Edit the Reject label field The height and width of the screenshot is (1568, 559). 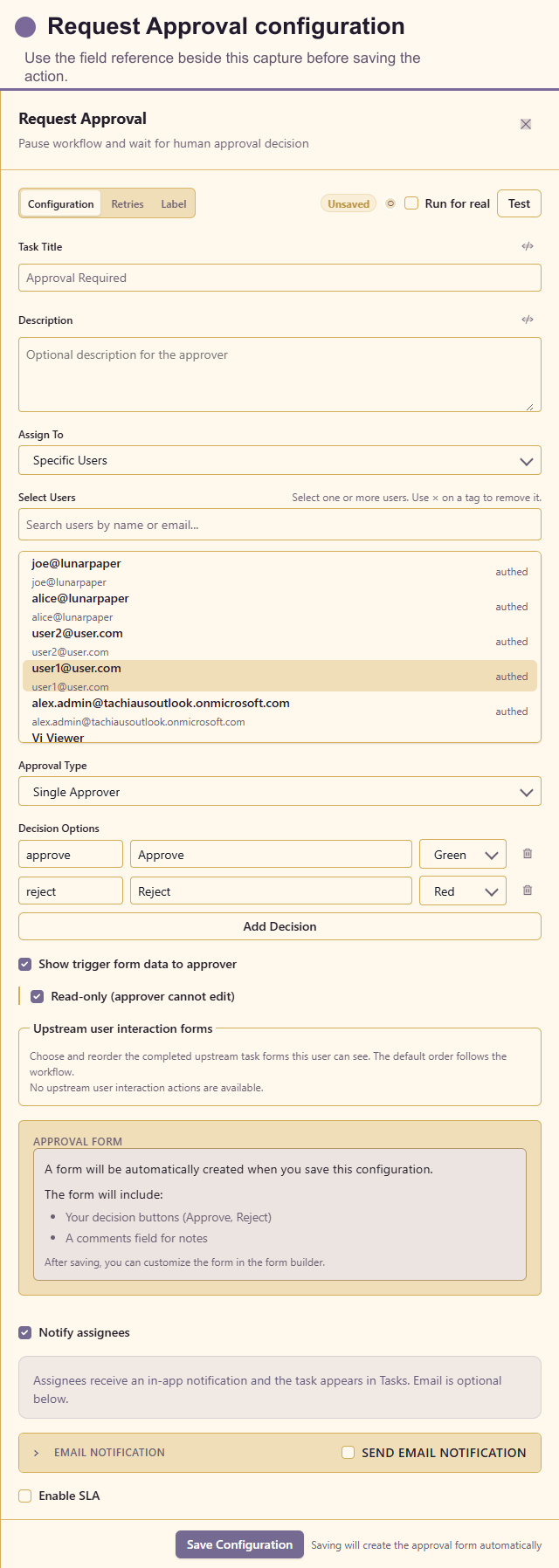[x=271, y=891]
